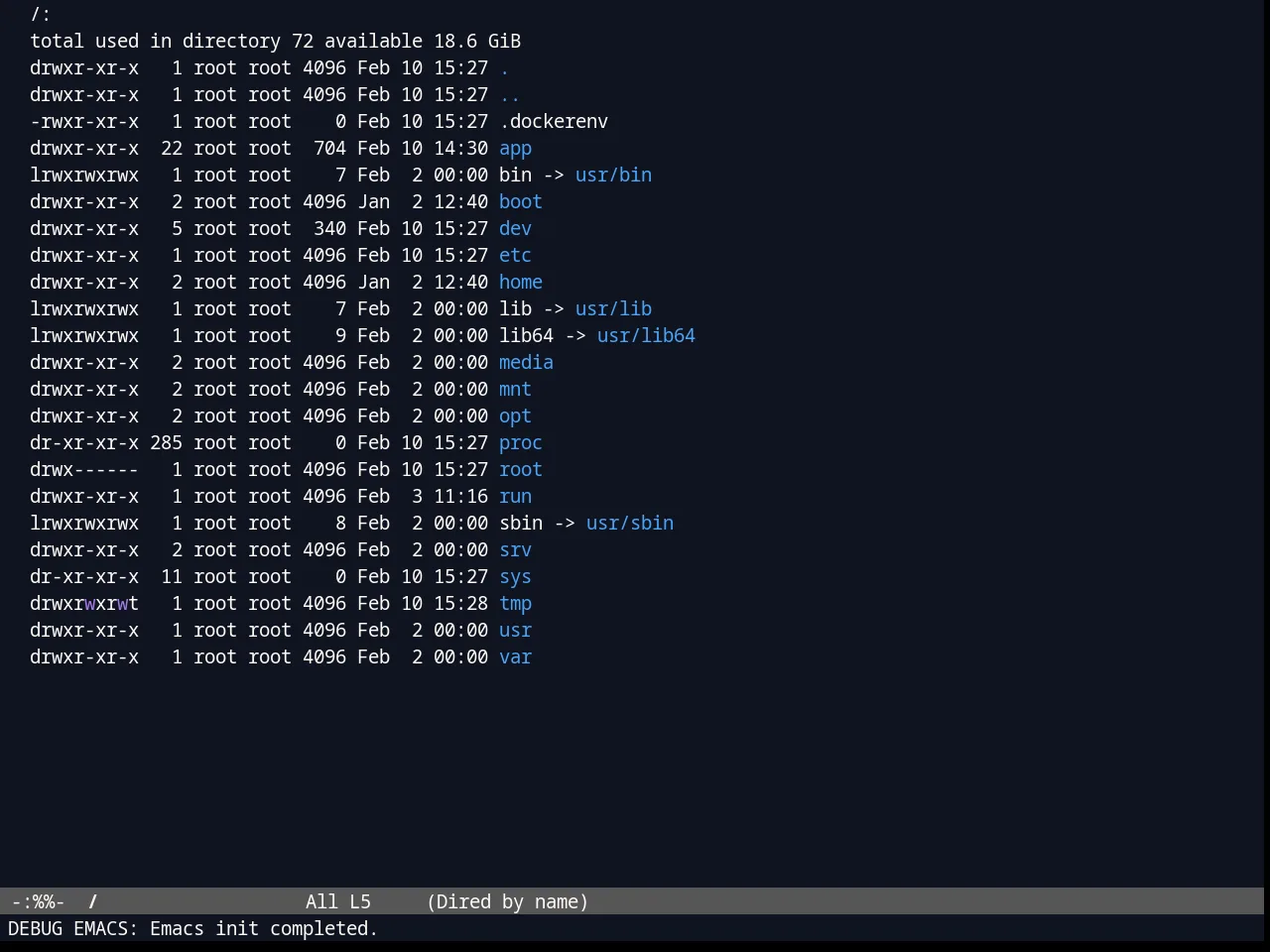The height and width of the screenshot is (952, 1270).
Task: Open the root directory entry
Action: click(521, 469)
